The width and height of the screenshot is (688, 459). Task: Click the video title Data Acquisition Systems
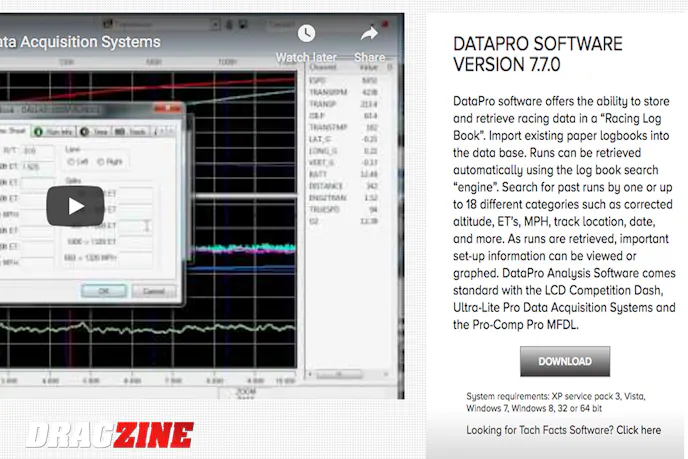[x=80, y=42]
